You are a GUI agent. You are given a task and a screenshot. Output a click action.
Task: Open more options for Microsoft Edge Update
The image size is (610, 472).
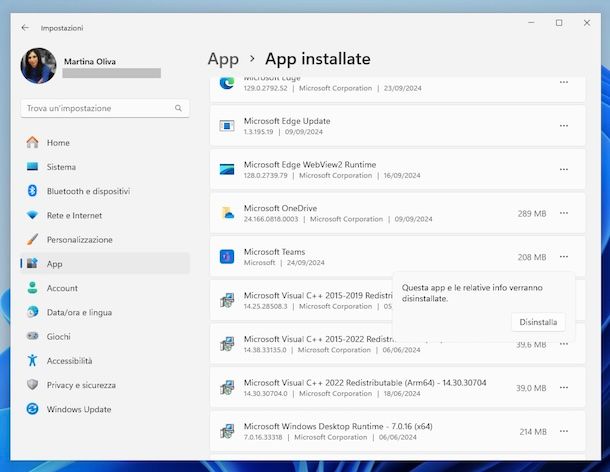pyautogui.click(x=564, y=126)
